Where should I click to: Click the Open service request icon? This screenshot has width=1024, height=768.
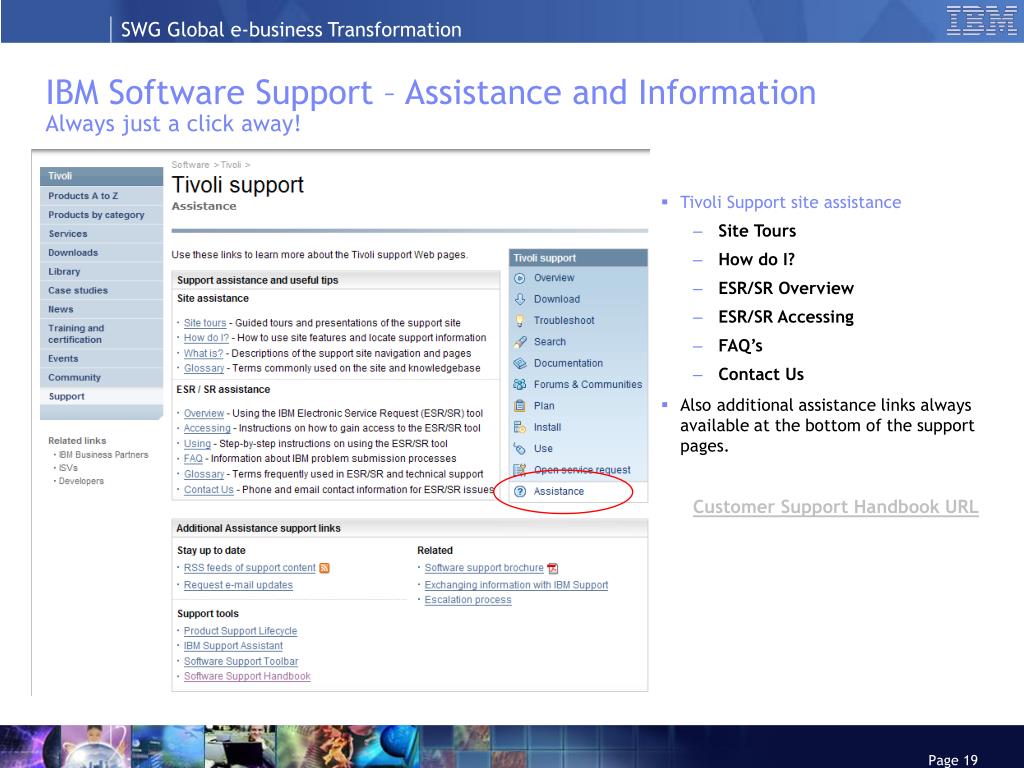point(520,470)
